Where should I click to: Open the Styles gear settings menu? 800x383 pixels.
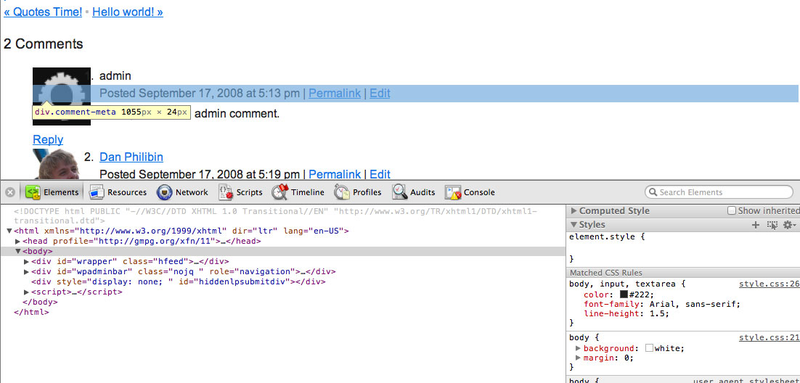pyautogui.click(x=789, y=225)
